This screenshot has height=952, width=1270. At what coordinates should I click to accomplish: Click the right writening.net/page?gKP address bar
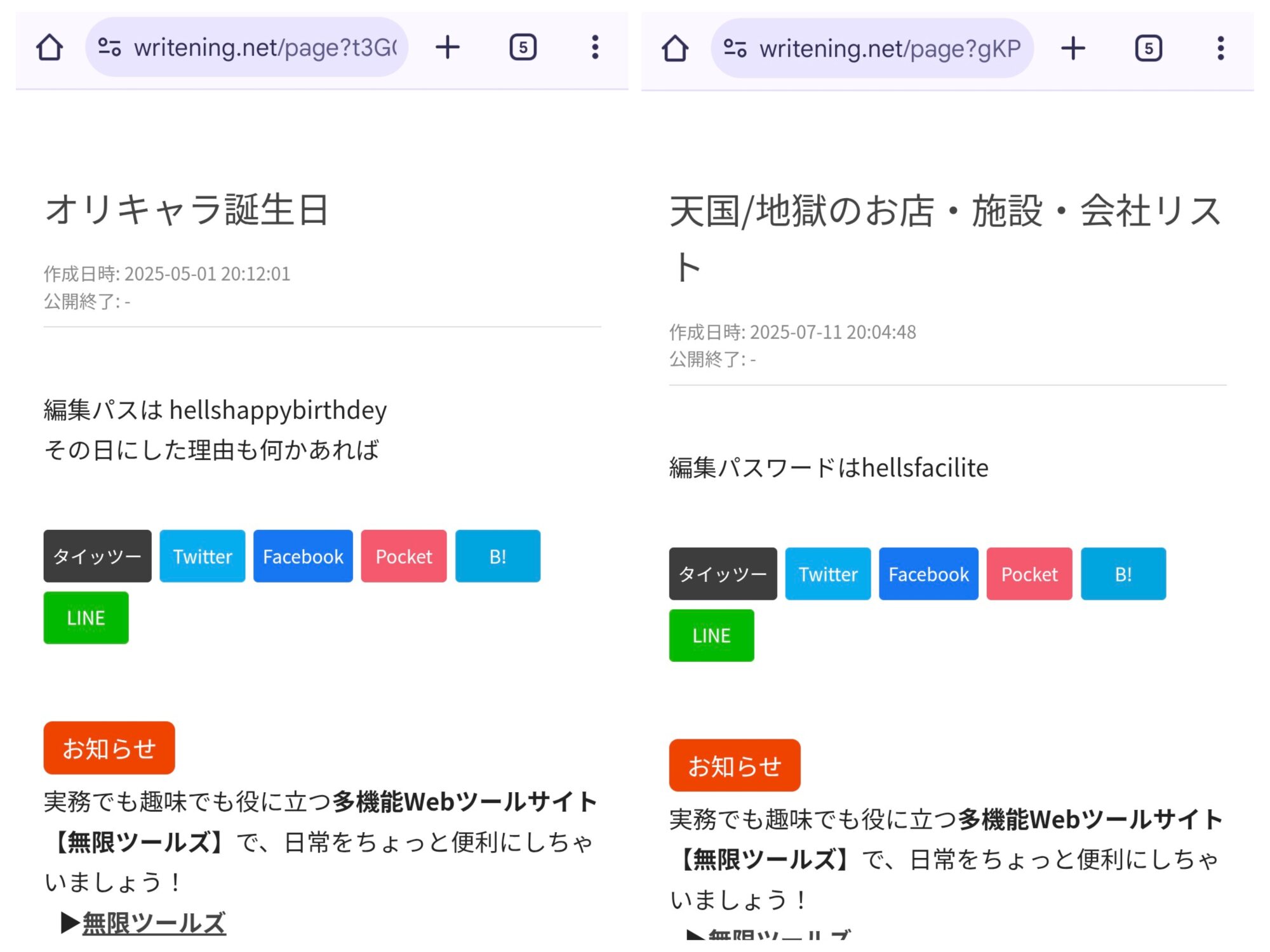pyautogui.click(x=890, y=49)
